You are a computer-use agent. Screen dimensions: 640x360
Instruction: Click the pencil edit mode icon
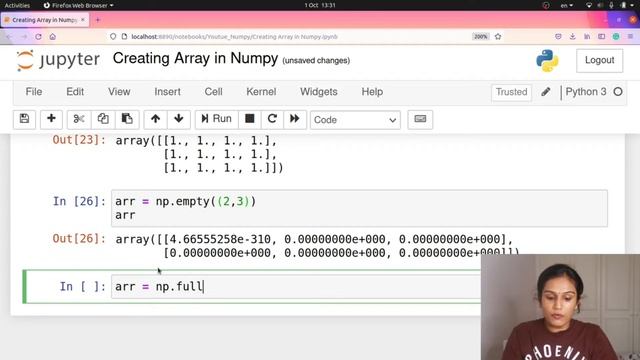click(x=546, y=92)
